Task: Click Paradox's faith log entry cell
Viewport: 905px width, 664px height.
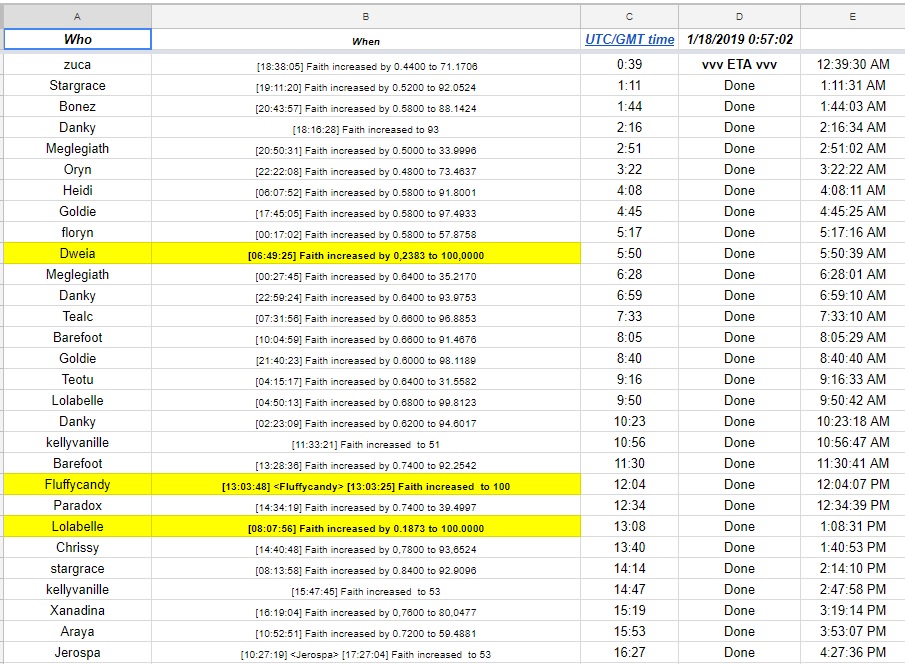Action: click(x=366, y=506)
